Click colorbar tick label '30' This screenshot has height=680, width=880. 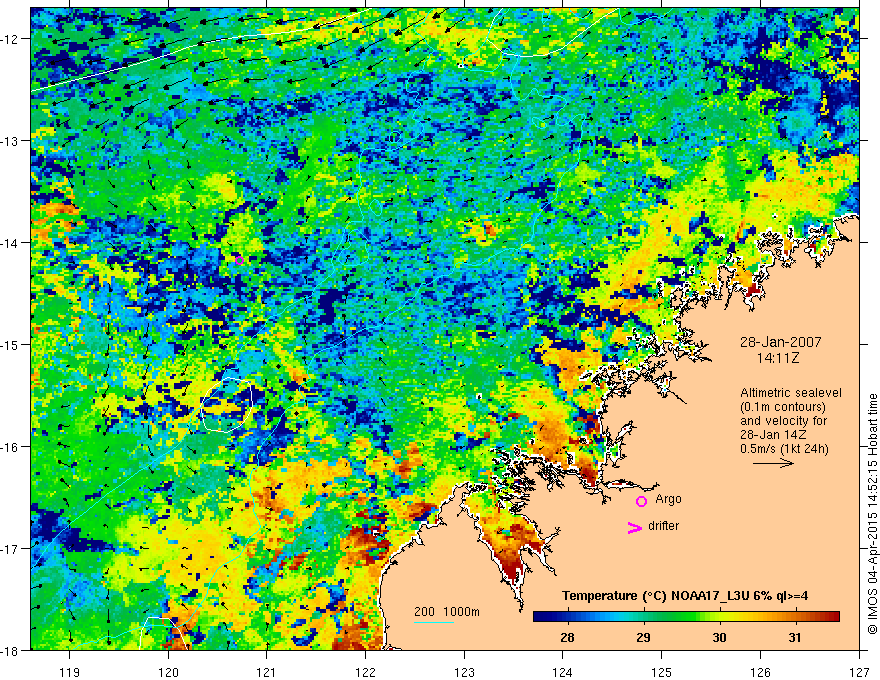(719, 637)
